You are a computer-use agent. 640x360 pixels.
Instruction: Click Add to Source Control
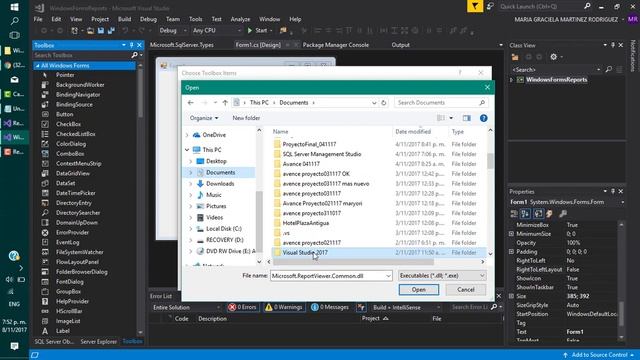(x=599, y=355)
